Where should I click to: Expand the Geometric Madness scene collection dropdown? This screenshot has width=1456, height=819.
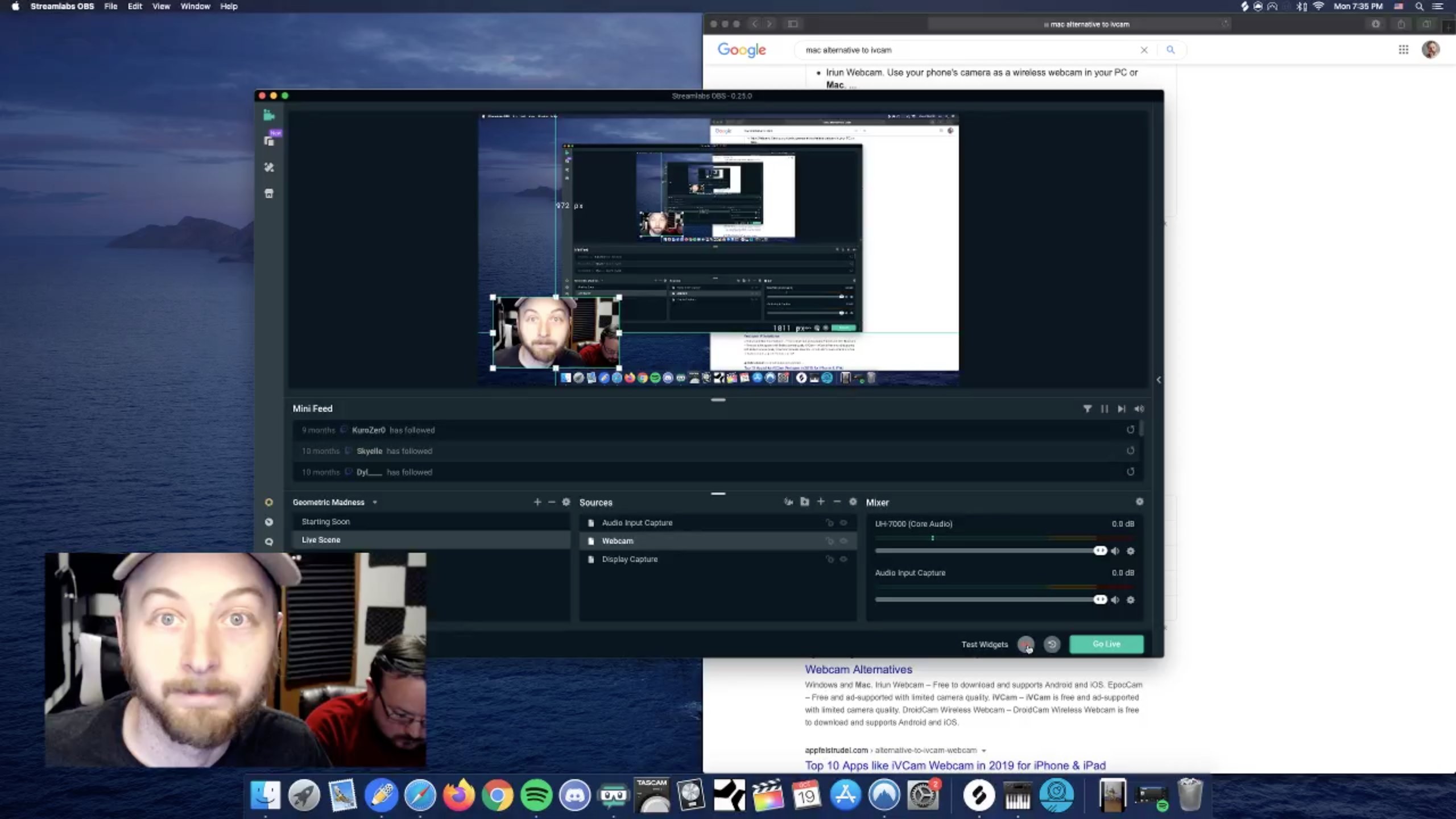click(x=375, y=502)
